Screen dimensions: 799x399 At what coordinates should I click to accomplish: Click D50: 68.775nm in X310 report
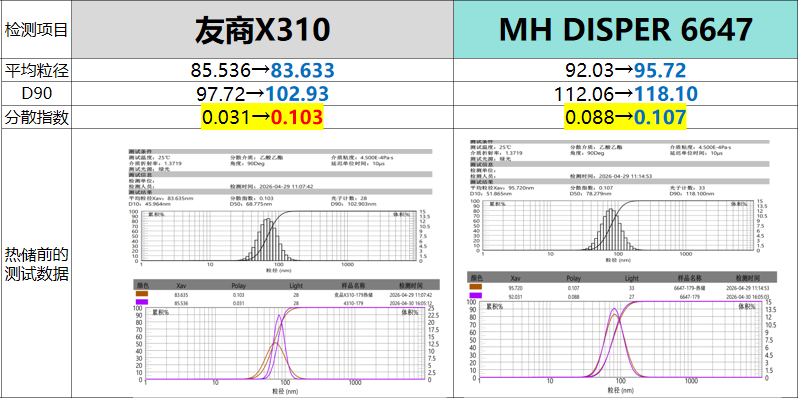(251, 203)
